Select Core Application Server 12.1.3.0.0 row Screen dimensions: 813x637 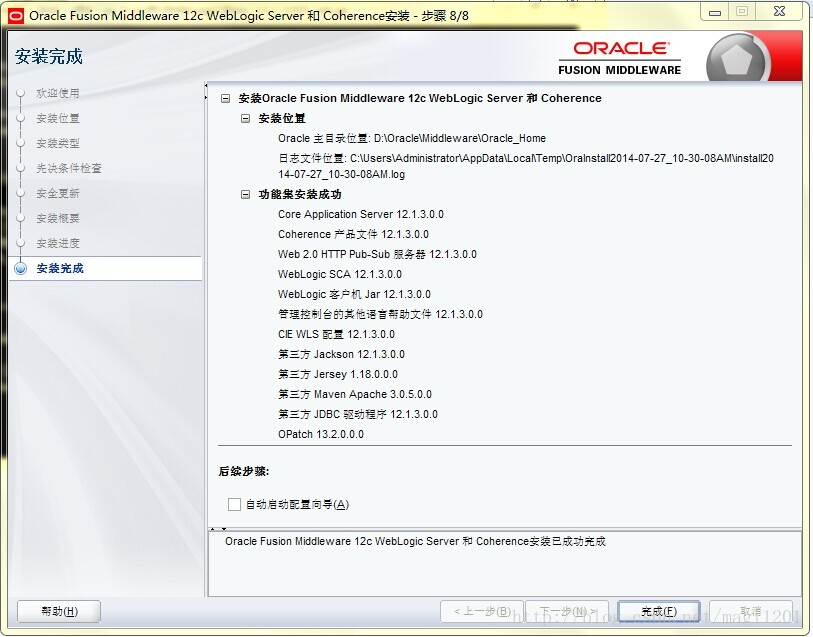(361, 214)
